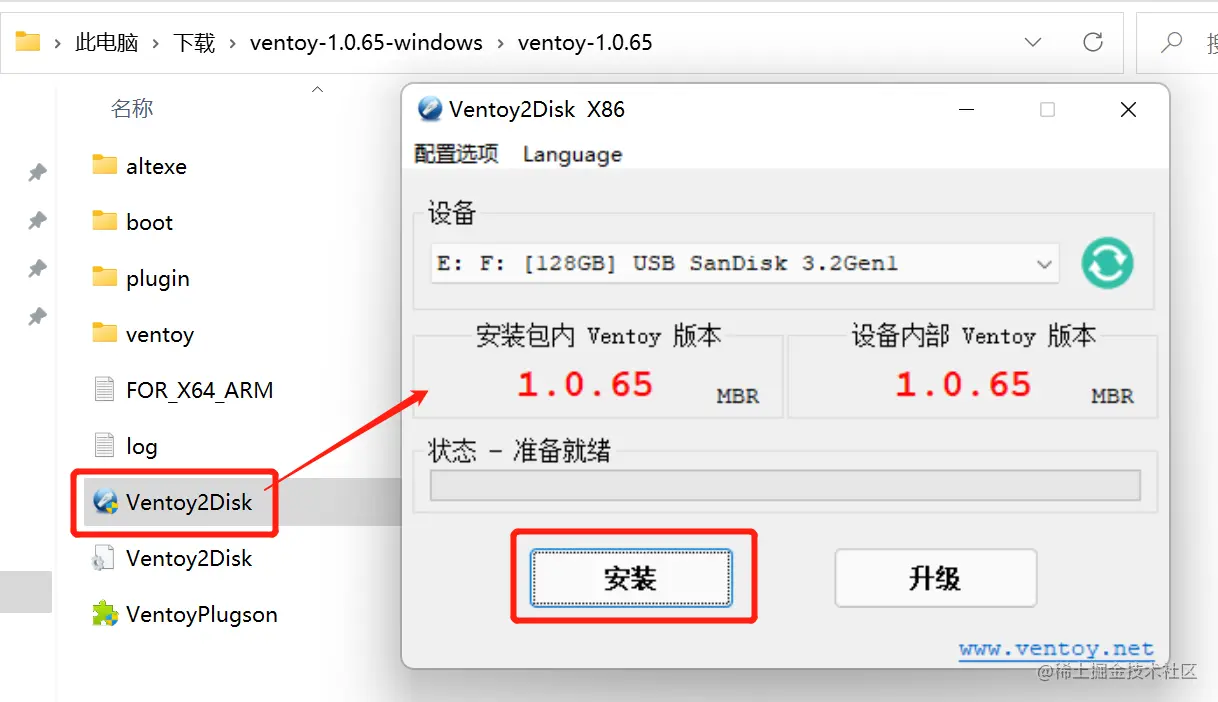Select the altexe folder icon

click(x=104, y=165)
